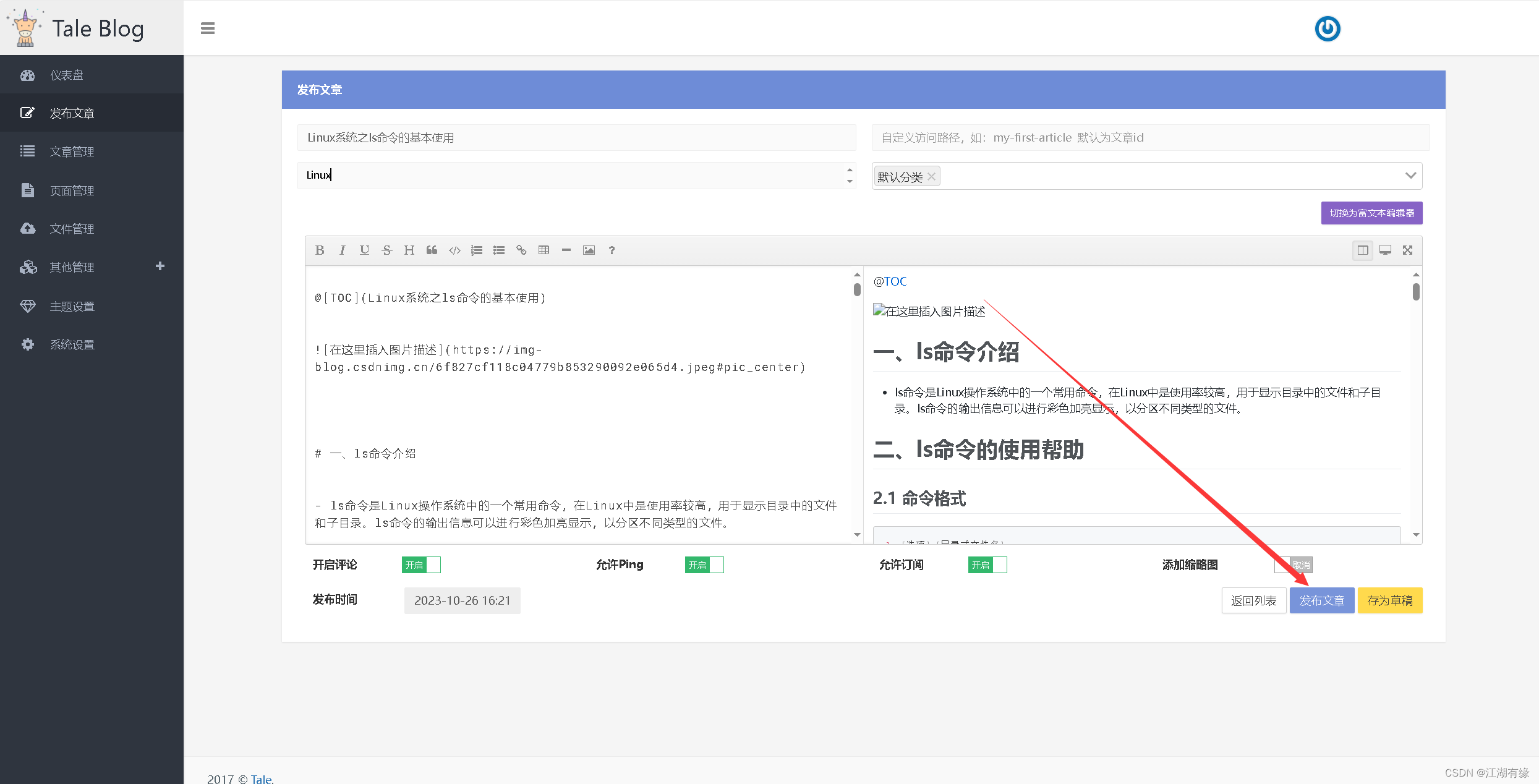Screen dimensions: 1539x784
Task: Insert a horizontal rule line
Action: click(566, 250)
